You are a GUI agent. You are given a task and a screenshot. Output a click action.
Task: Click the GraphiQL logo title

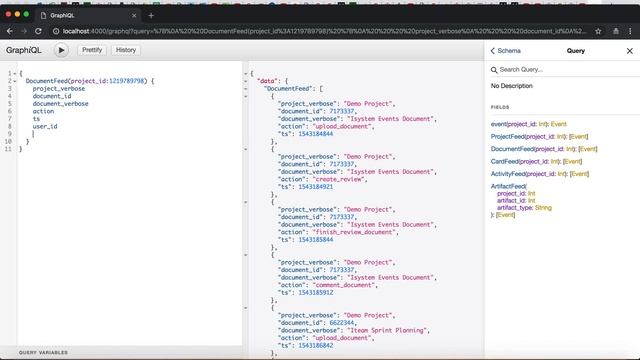point(24,50)
